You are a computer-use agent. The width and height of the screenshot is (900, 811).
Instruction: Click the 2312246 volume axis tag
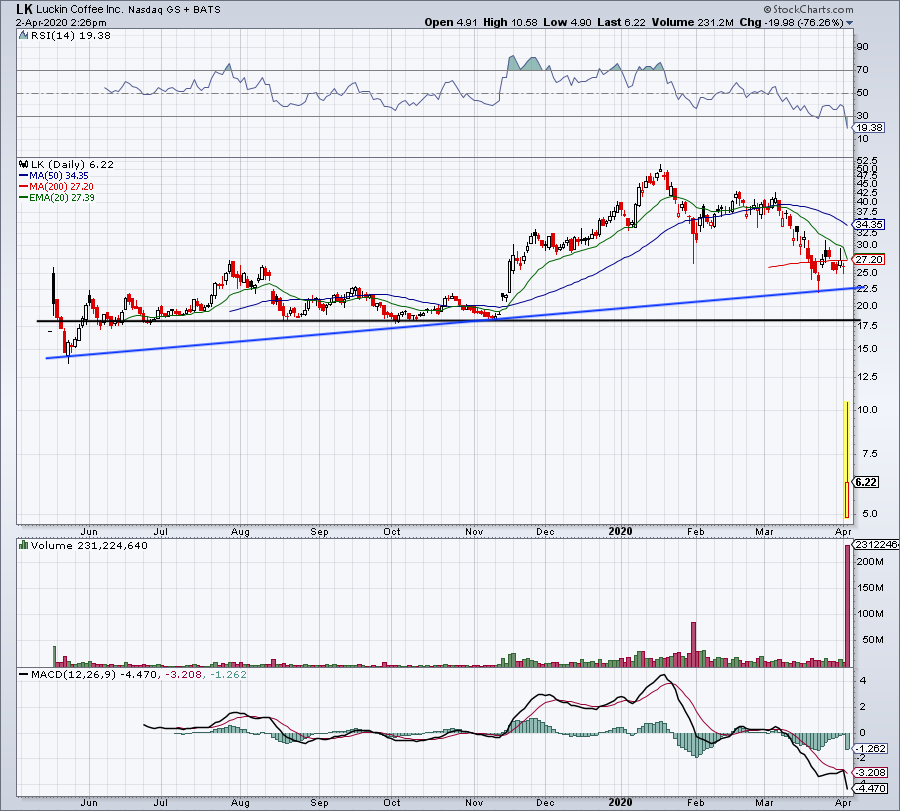[x=876, y=544]
